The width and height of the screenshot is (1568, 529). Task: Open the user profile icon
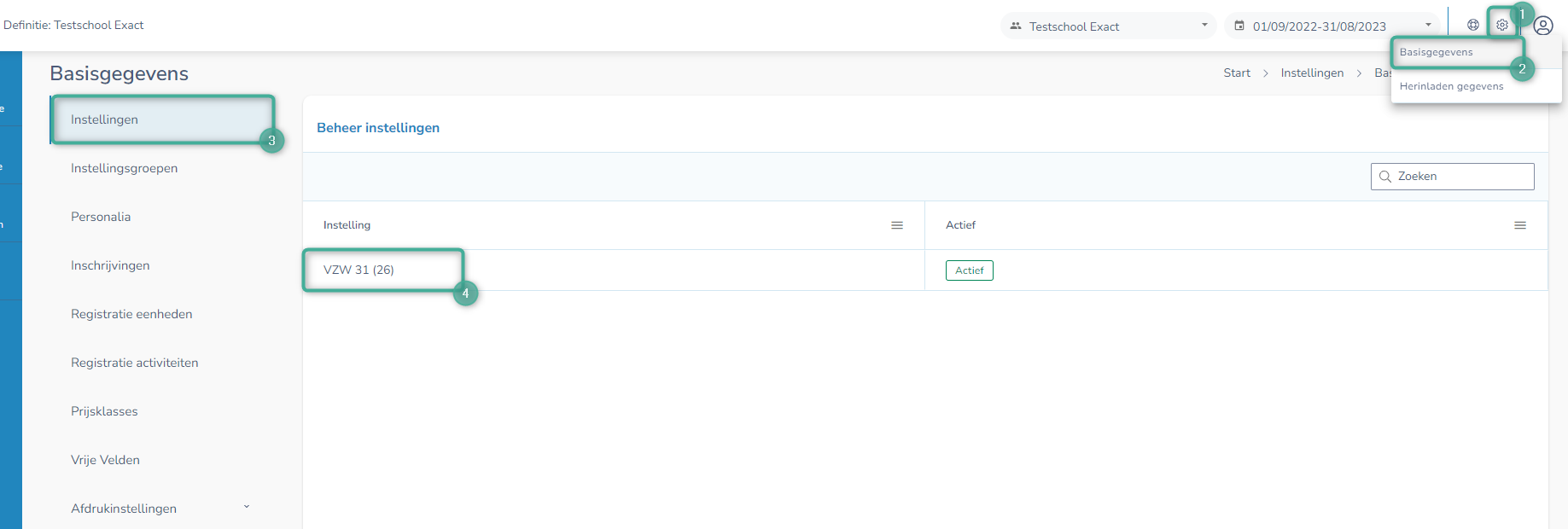pos(1542,26)
